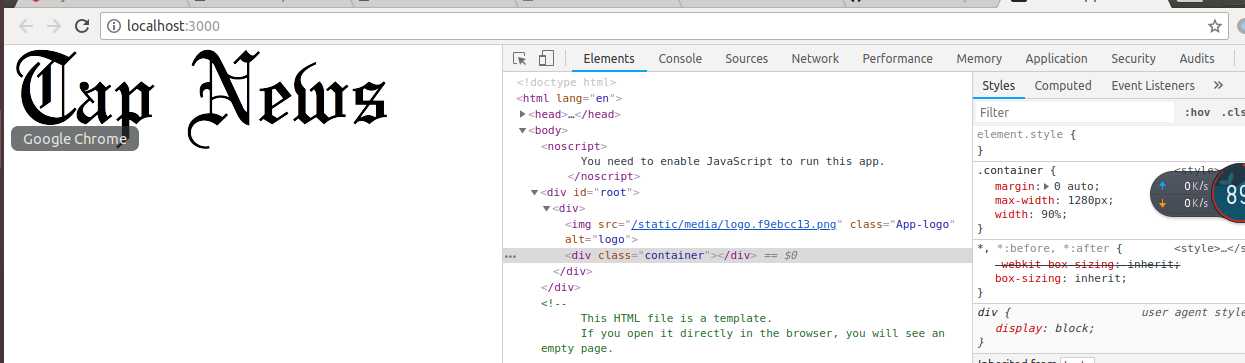Activate the DevTools inspect element picker
Screen dimensions: 1245x363
point(520,59)
